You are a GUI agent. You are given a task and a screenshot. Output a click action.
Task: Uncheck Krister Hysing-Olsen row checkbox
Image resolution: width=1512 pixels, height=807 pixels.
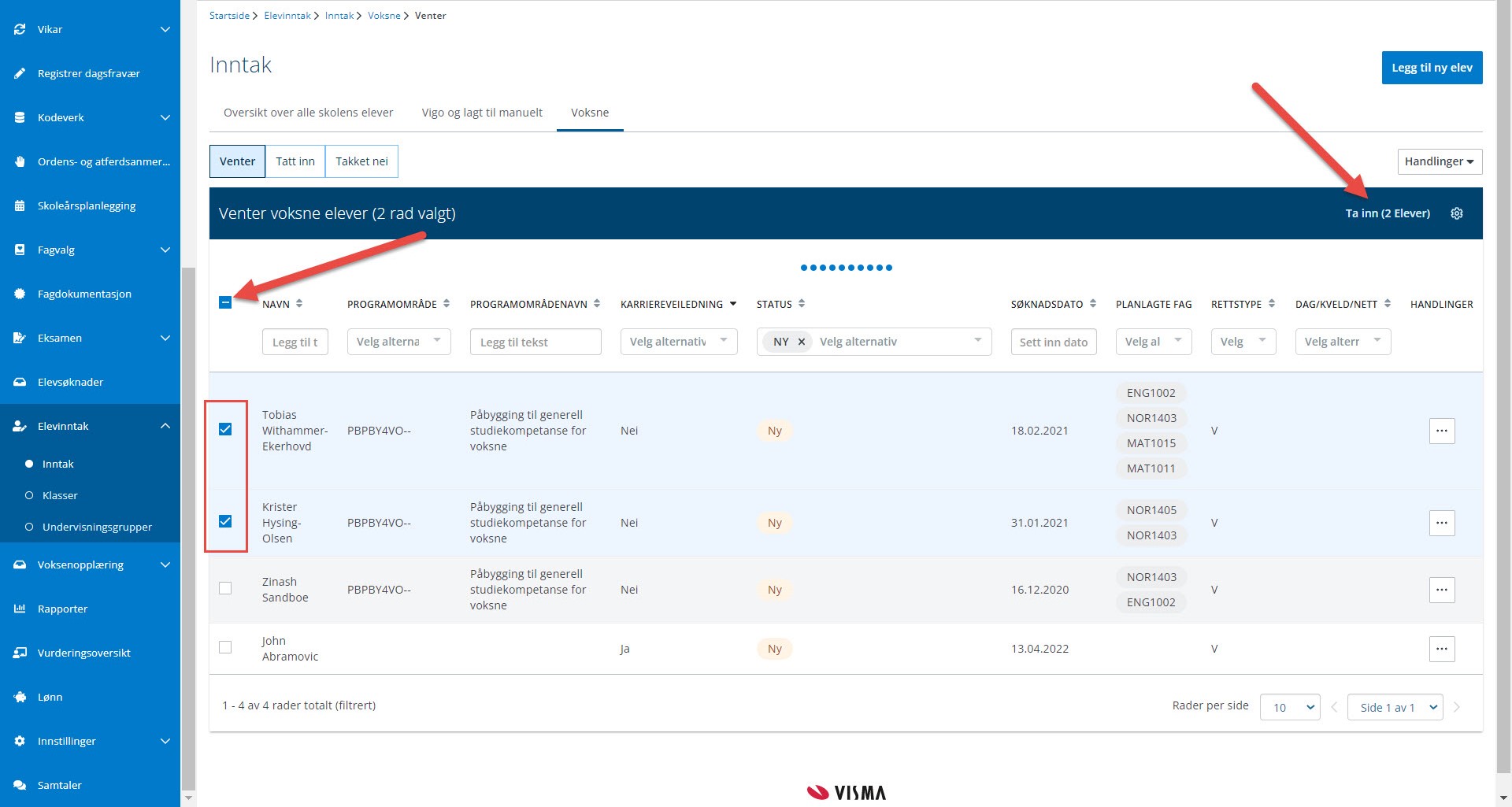point(225,521)
